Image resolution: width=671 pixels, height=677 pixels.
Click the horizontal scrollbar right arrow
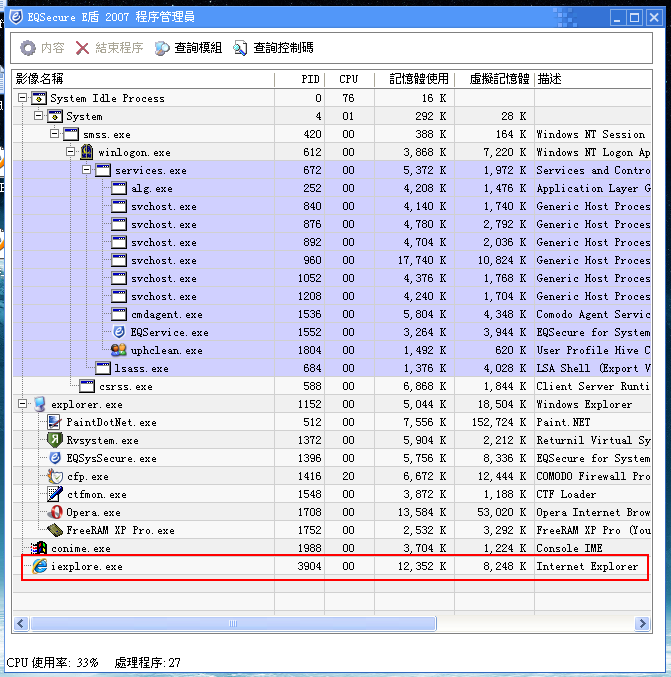(643, 623)
